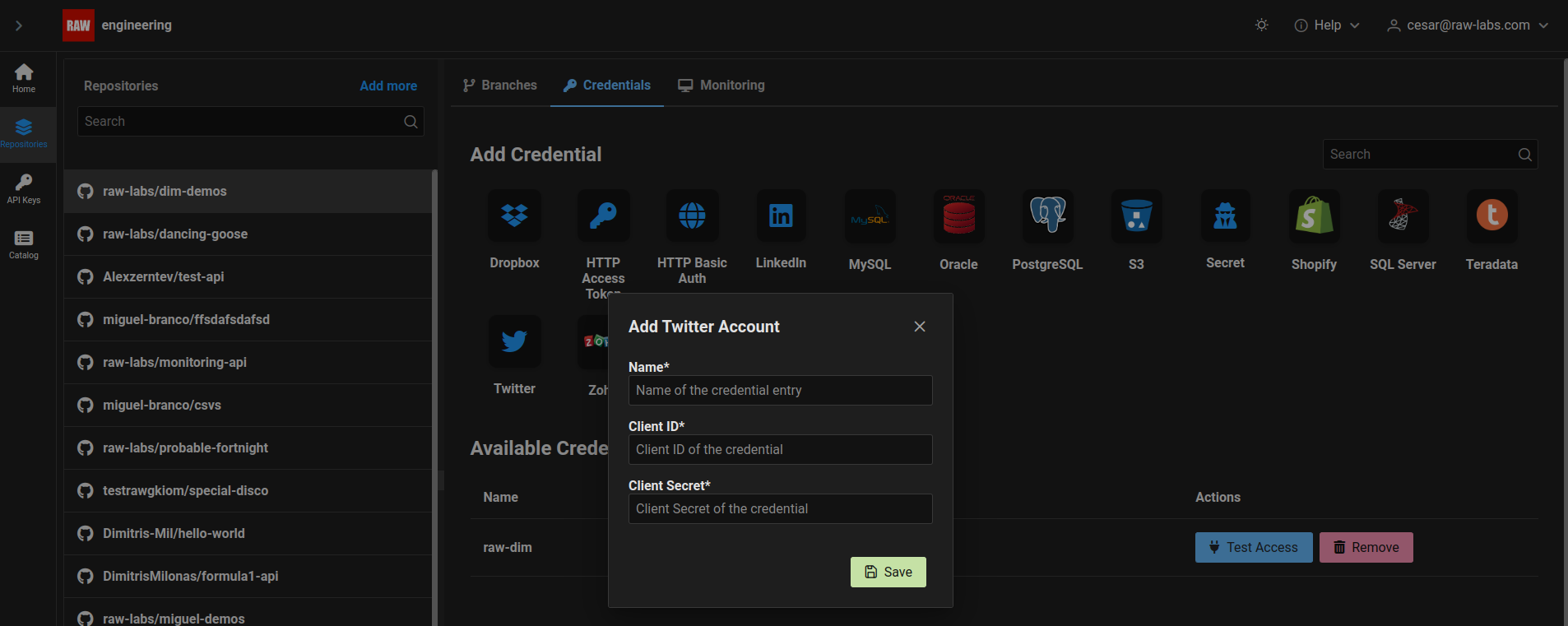Viewport: 1568px width, 626px height.
Task: Select repository raw-labs/miguel-demos
Action: pyautogui.click(x=248, y=612)
